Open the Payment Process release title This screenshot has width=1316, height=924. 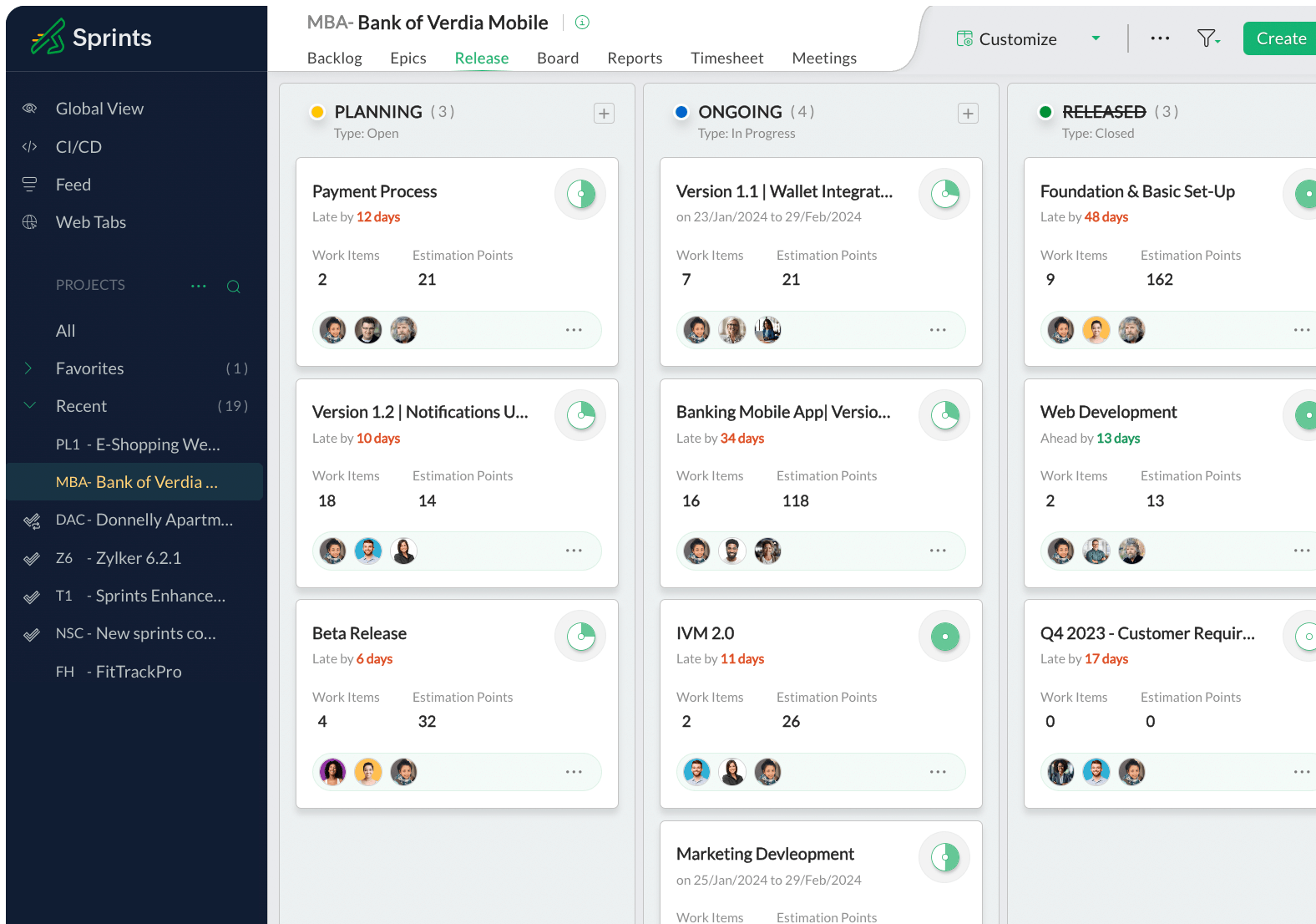[374, 191]
